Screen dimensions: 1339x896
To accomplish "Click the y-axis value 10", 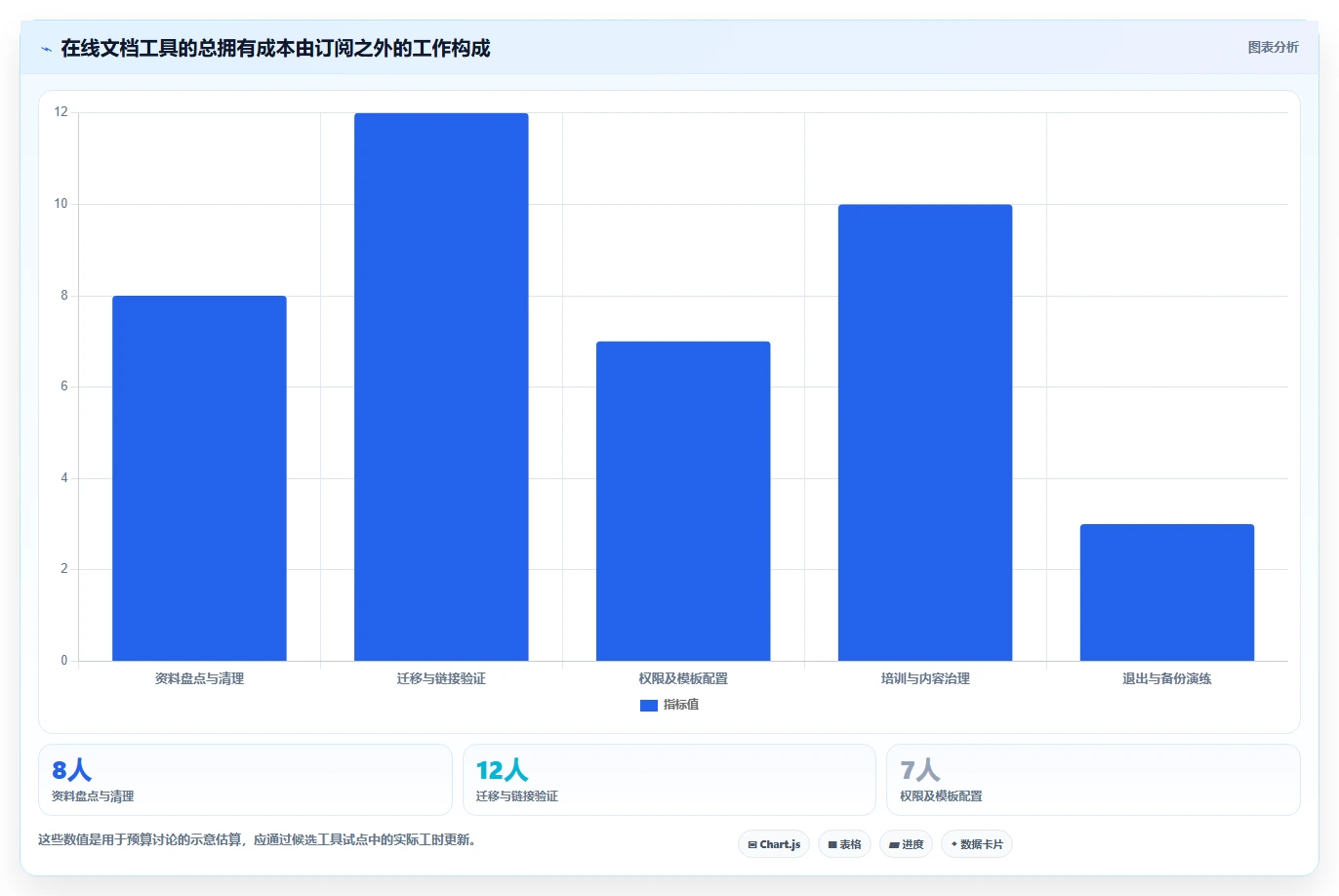I will coord(61,204).
